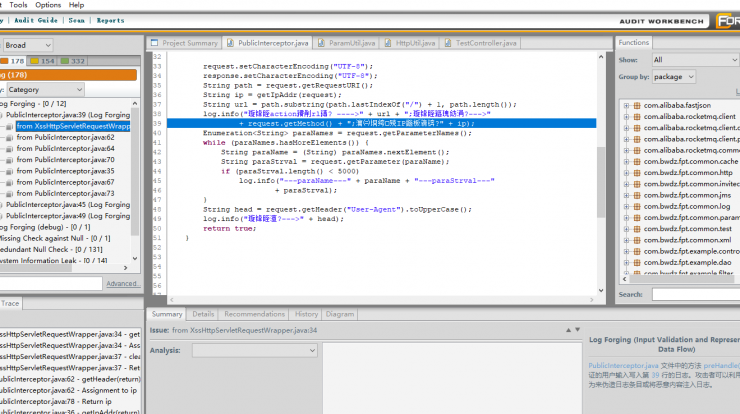
Task: Switch to the History tab
Action: (x=306, y=314)
